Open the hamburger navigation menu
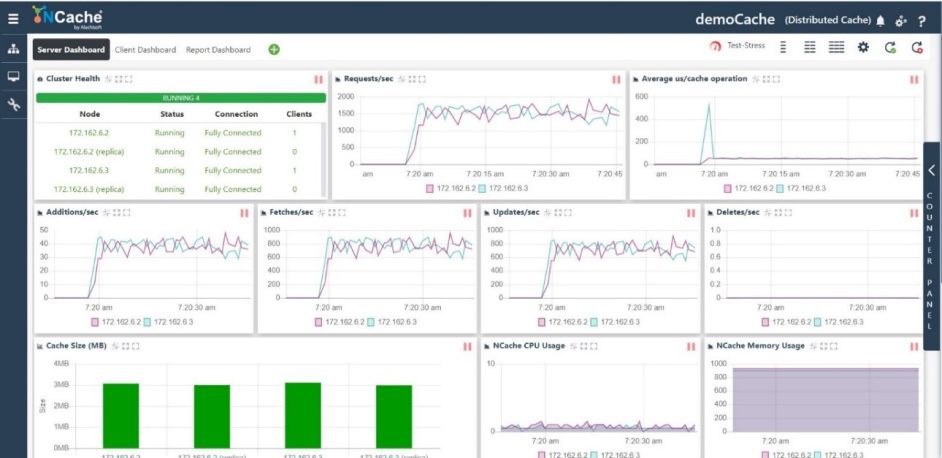 (13, 19)
